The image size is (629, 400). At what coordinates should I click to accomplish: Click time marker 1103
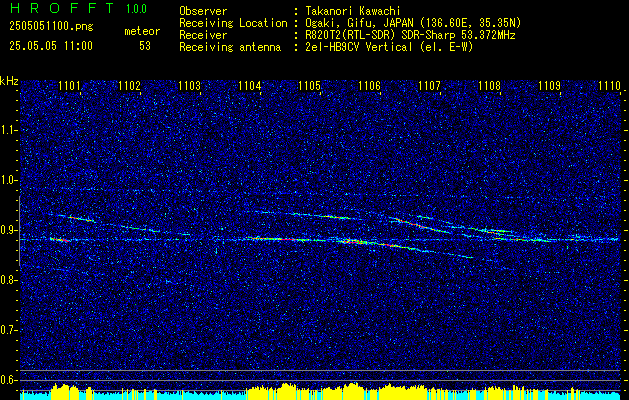(189, 86)
